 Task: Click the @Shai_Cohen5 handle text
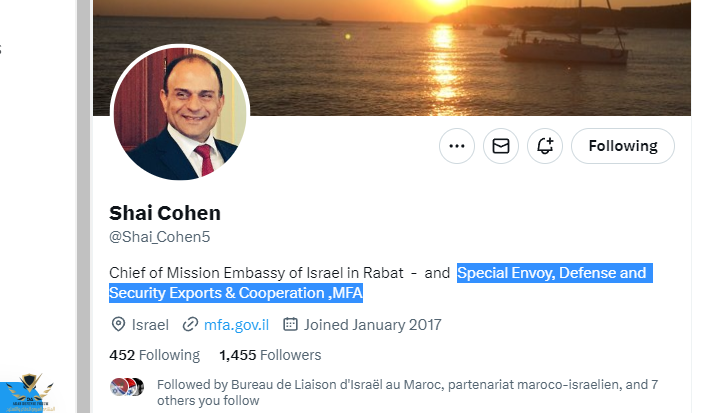click(x=159, y=237)
